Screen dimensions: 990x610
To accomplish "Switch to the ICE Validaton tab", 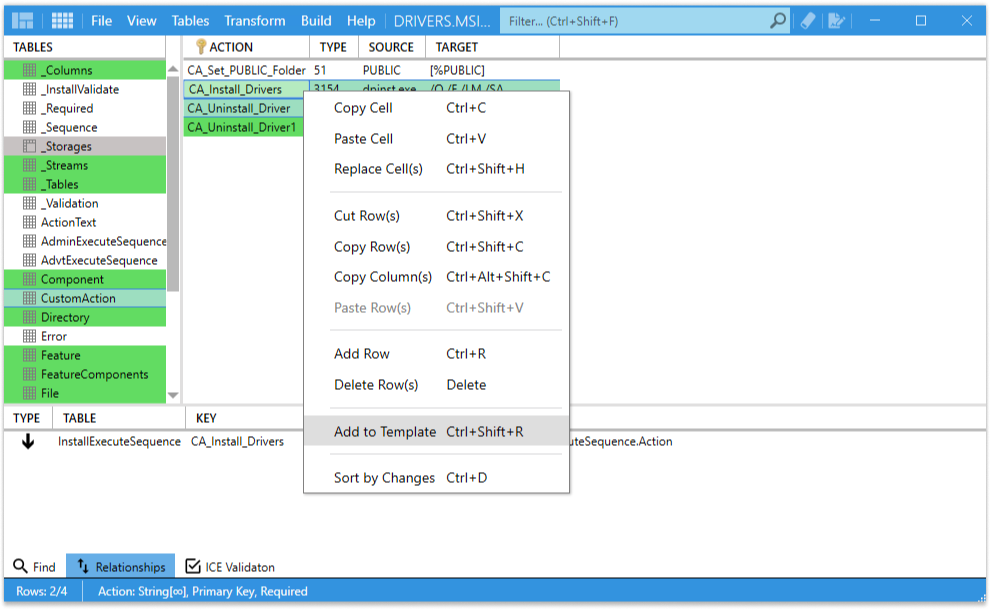I will click(230, 566).
